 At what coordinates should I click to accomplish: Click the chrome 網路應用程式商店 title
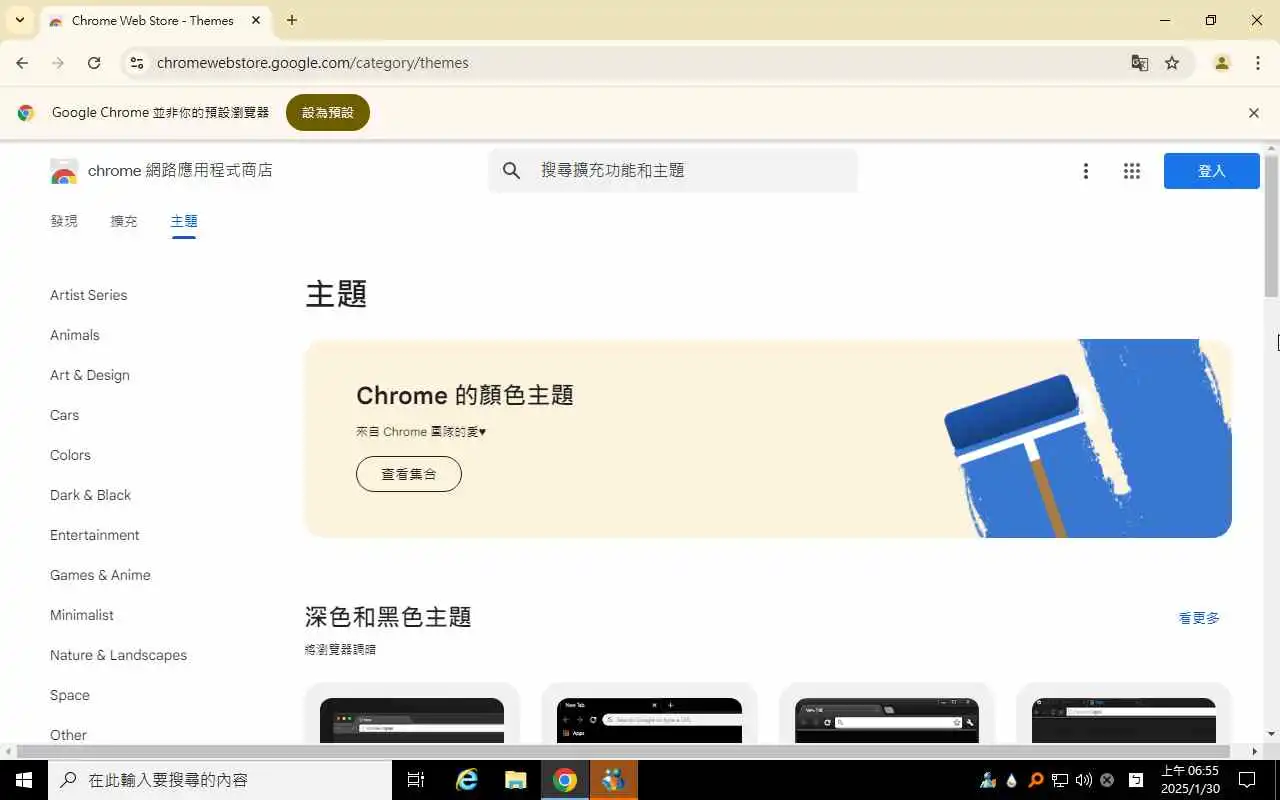click(x=180, y=171)
